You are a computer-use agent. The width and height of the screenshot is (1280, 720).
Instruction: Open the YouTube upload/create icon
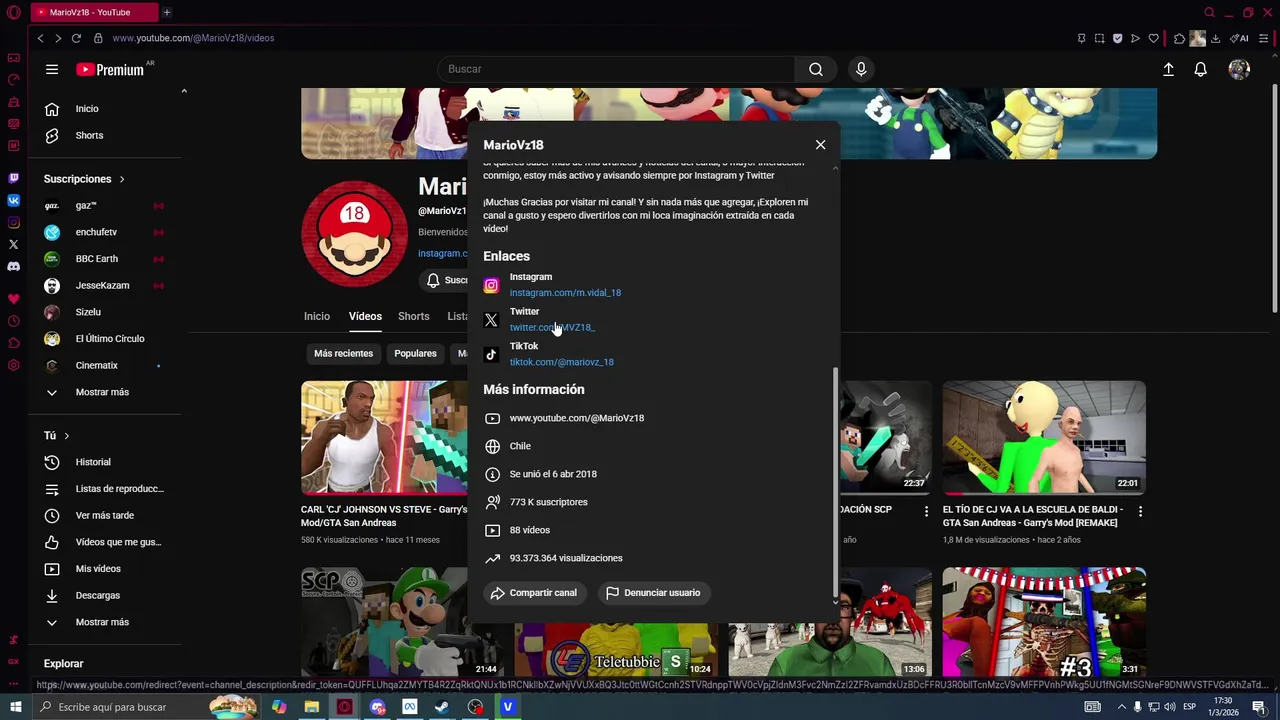pyautogui.click(x=1168, y=69)
